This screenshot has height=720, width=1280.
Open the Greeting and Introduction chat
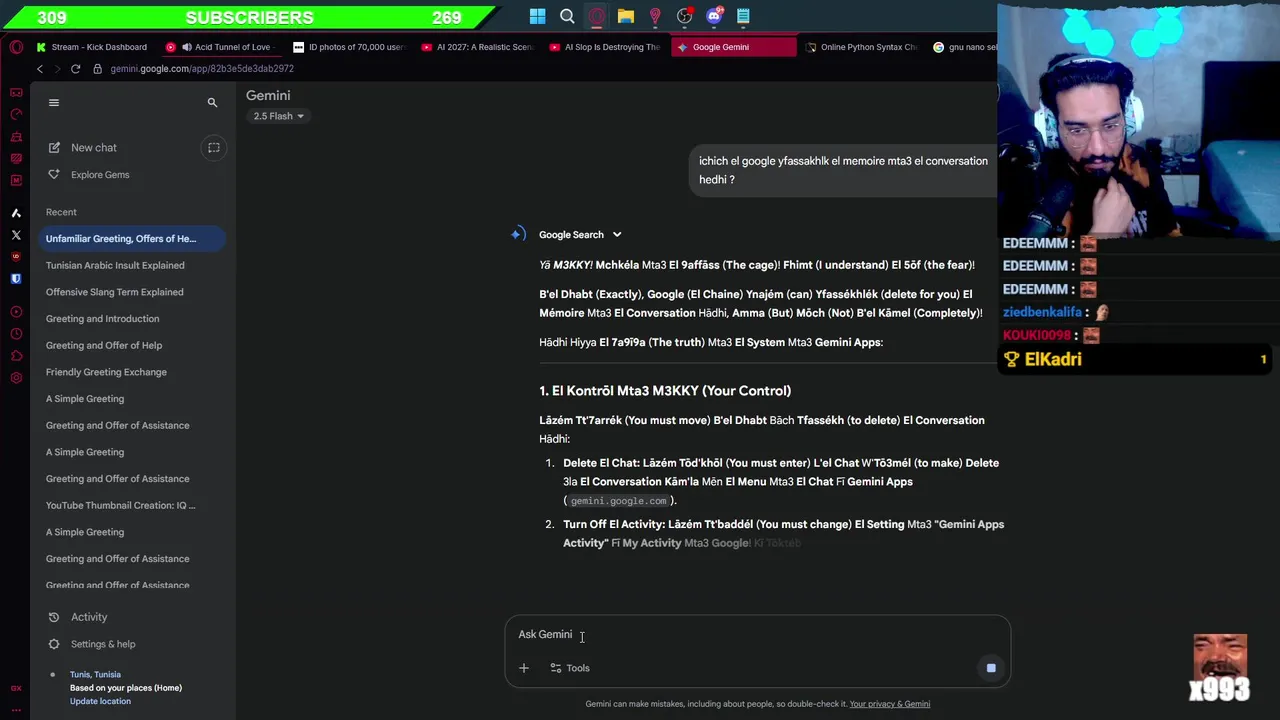coord(102,319)
